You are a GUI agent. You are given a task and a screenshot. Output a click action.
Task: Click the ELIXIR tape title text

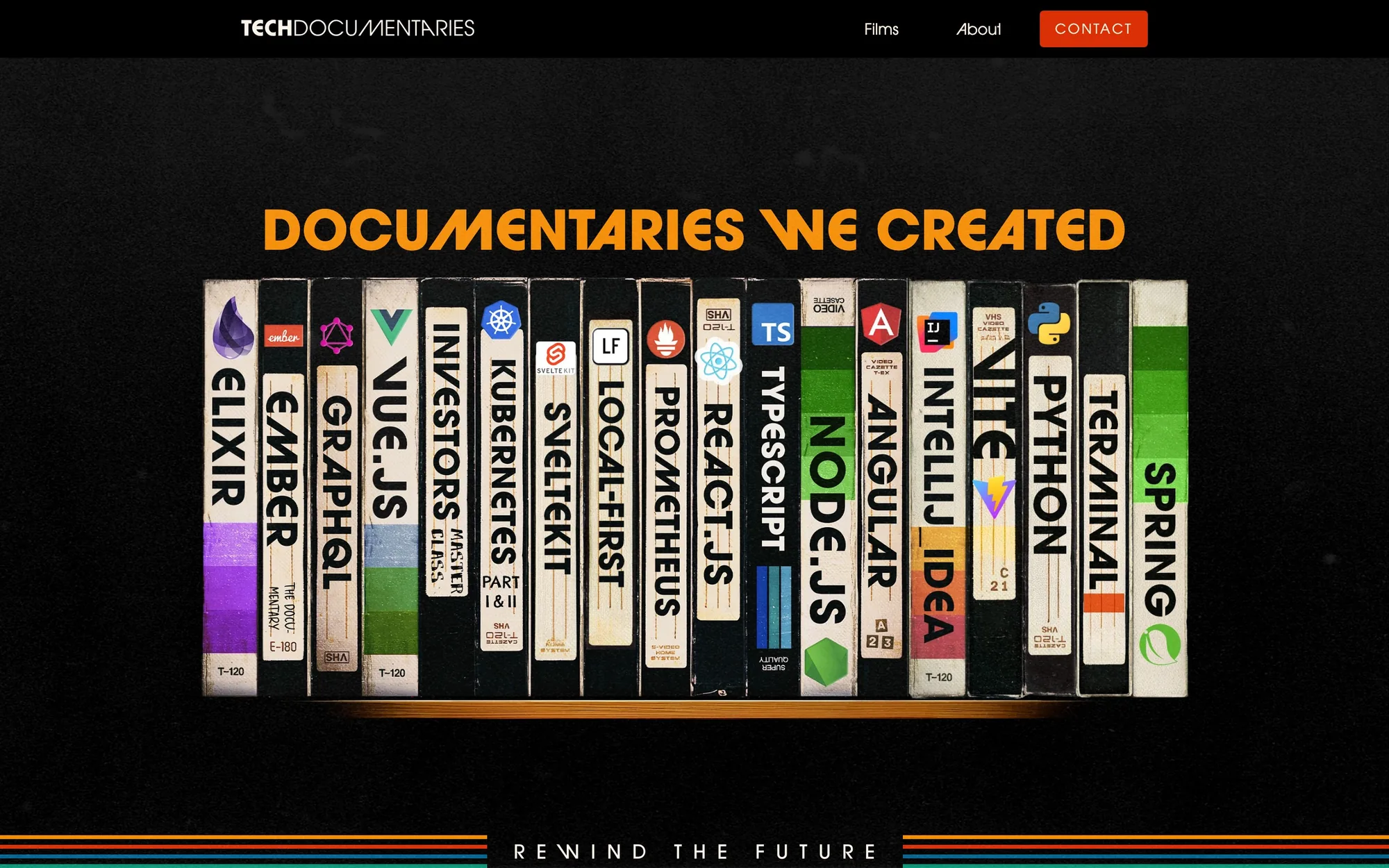click(x=228, y=437)
